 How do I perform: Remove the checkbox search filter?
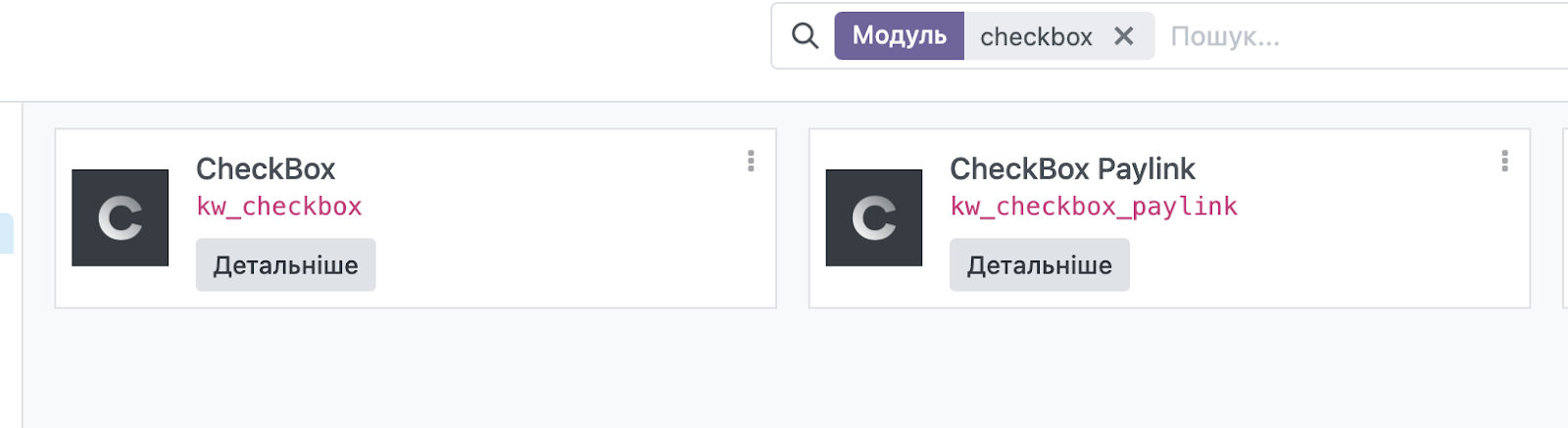coord(1124,36)
